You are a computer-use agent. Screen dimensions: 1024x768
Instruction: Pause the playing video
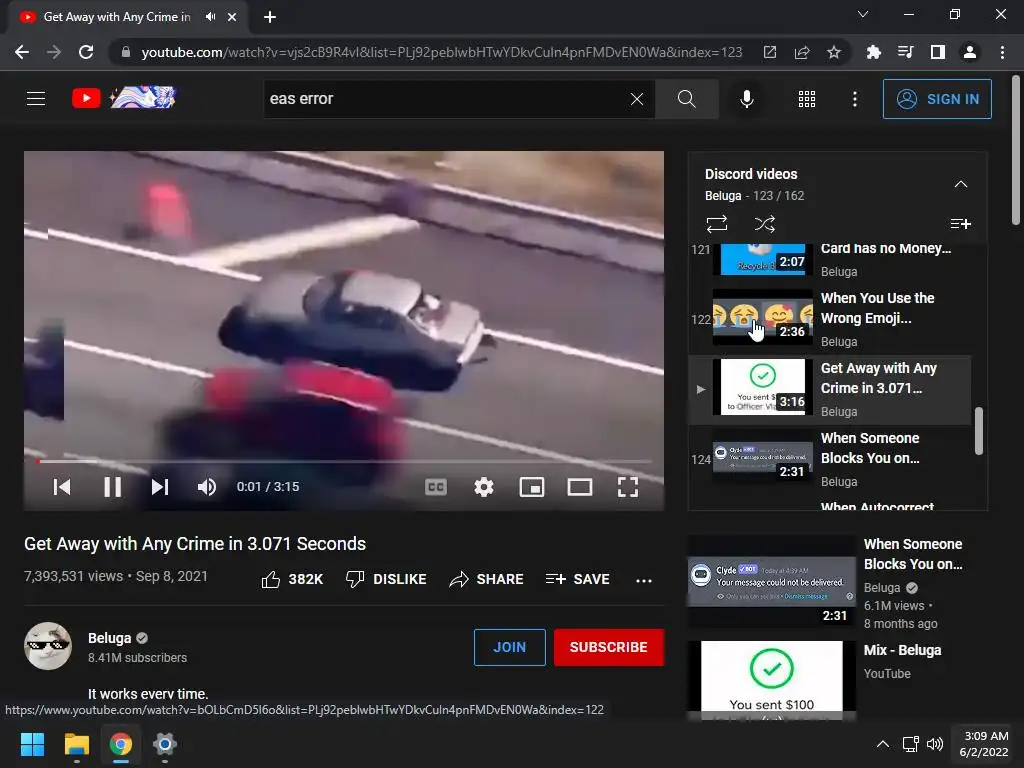click(x=112, y=487)
